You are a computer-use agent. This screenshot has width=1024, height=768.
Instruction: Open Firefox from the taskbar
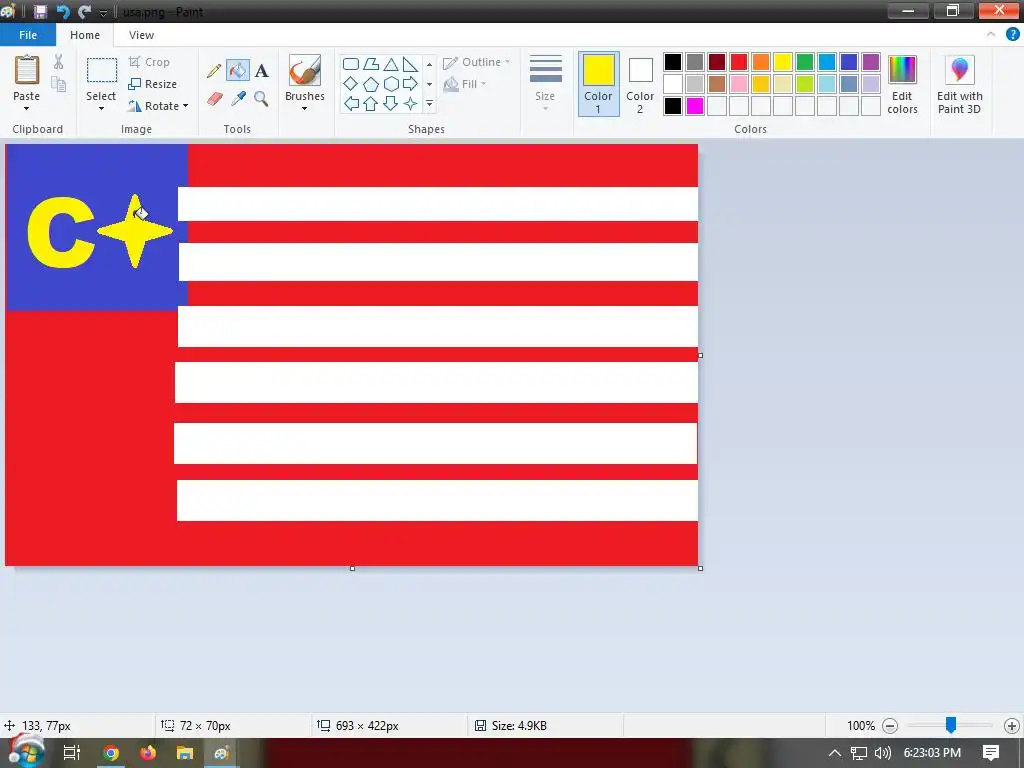click(x=148, y=753)
